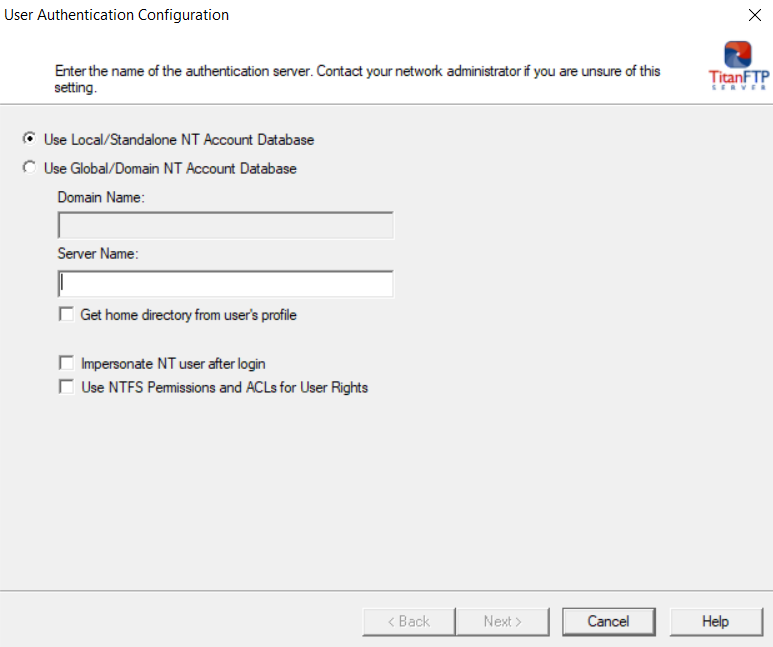Open Help for this wizard page

(715, 621)
